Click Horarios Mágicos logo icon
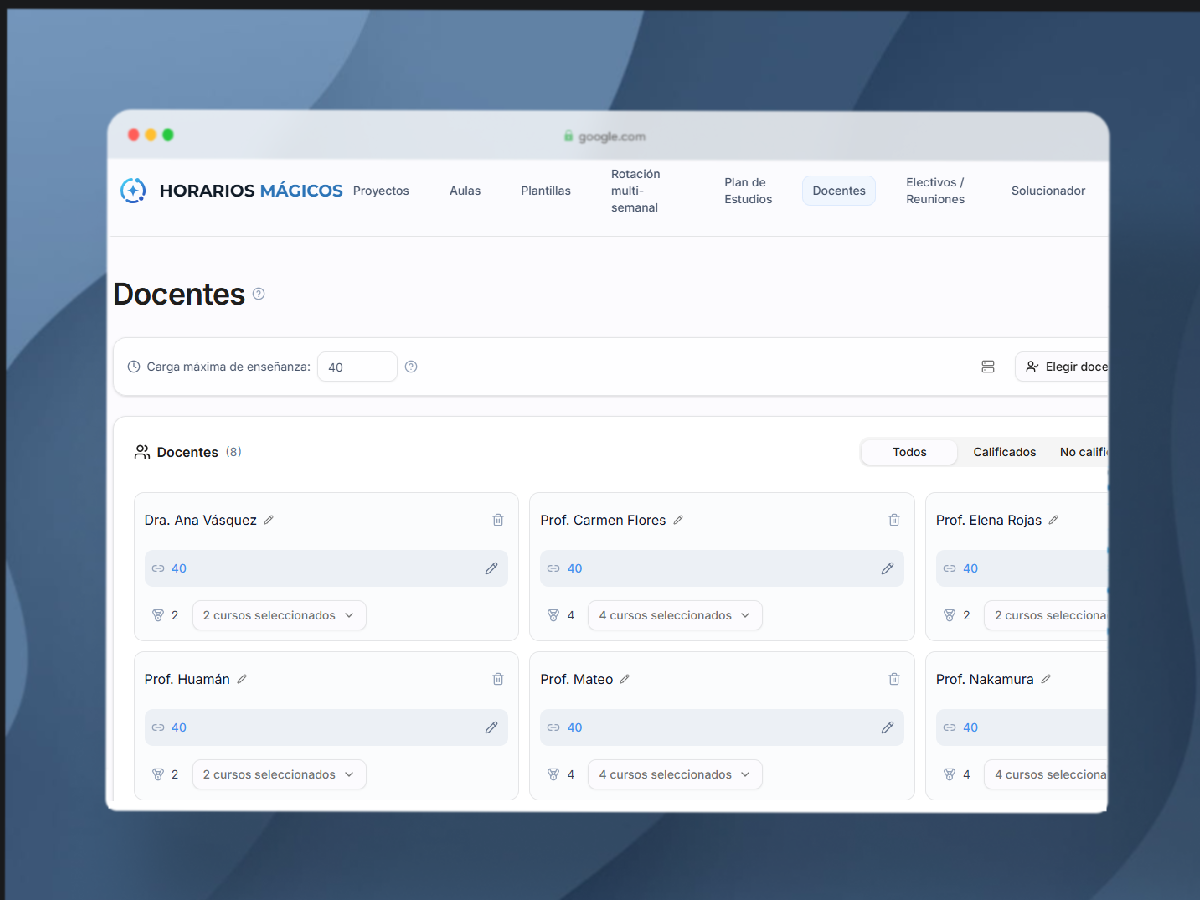The height and width of the screenshot is (900, 1200). [x=133, y=190]
